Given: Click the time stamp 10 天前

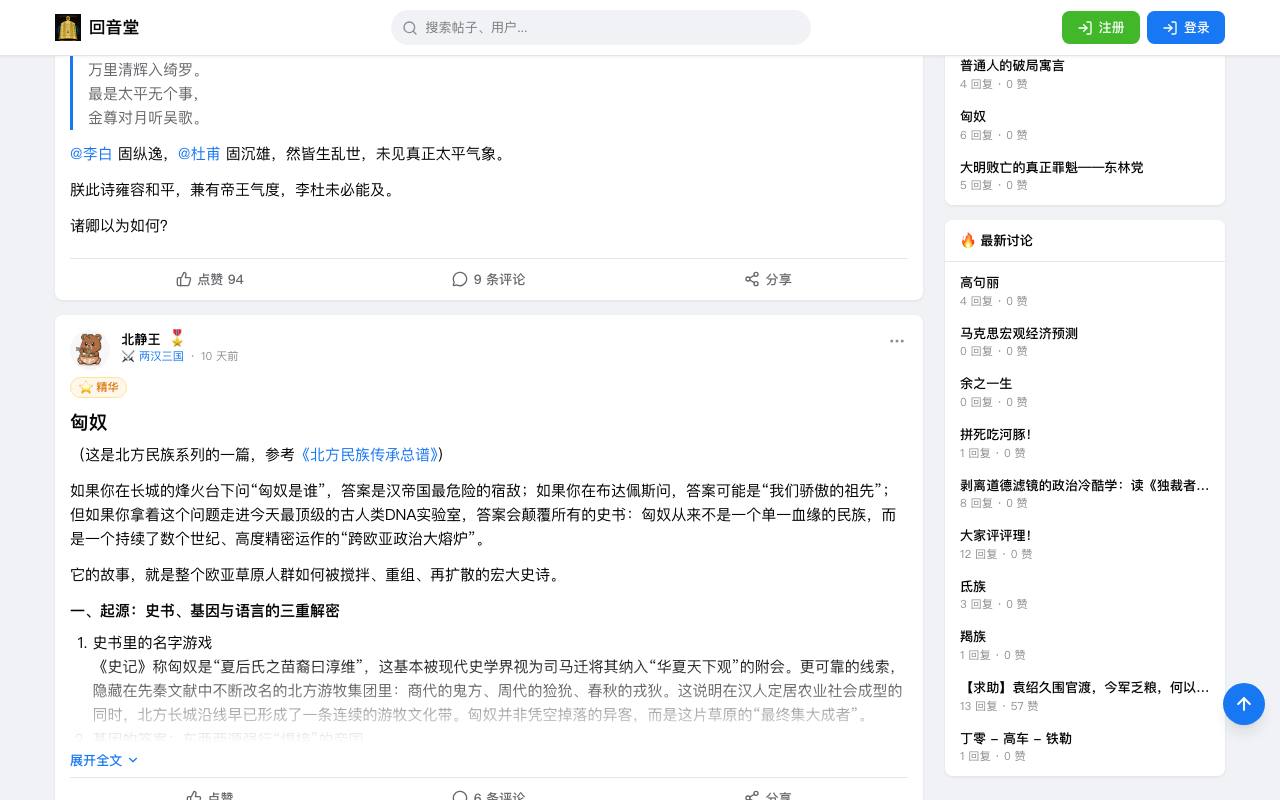Looking at the screenshot, I should pyautogui.click(x=219, y=356).
